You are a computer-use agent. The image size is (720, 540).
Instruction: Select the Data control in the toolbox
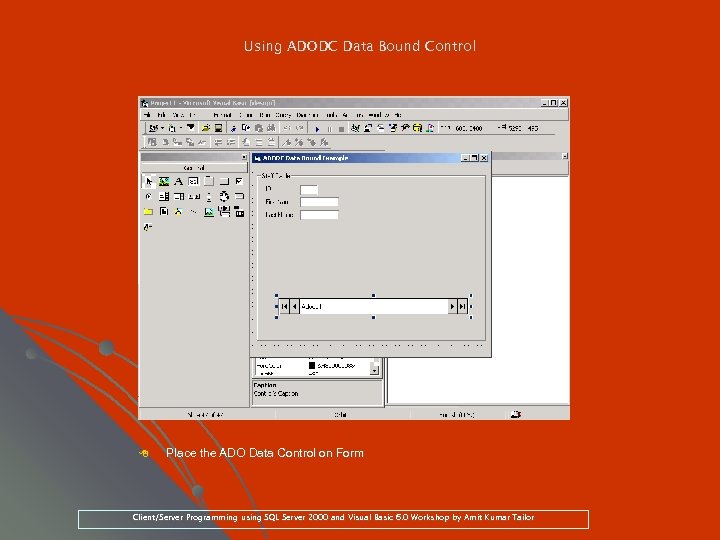click(x=224, y=212)
